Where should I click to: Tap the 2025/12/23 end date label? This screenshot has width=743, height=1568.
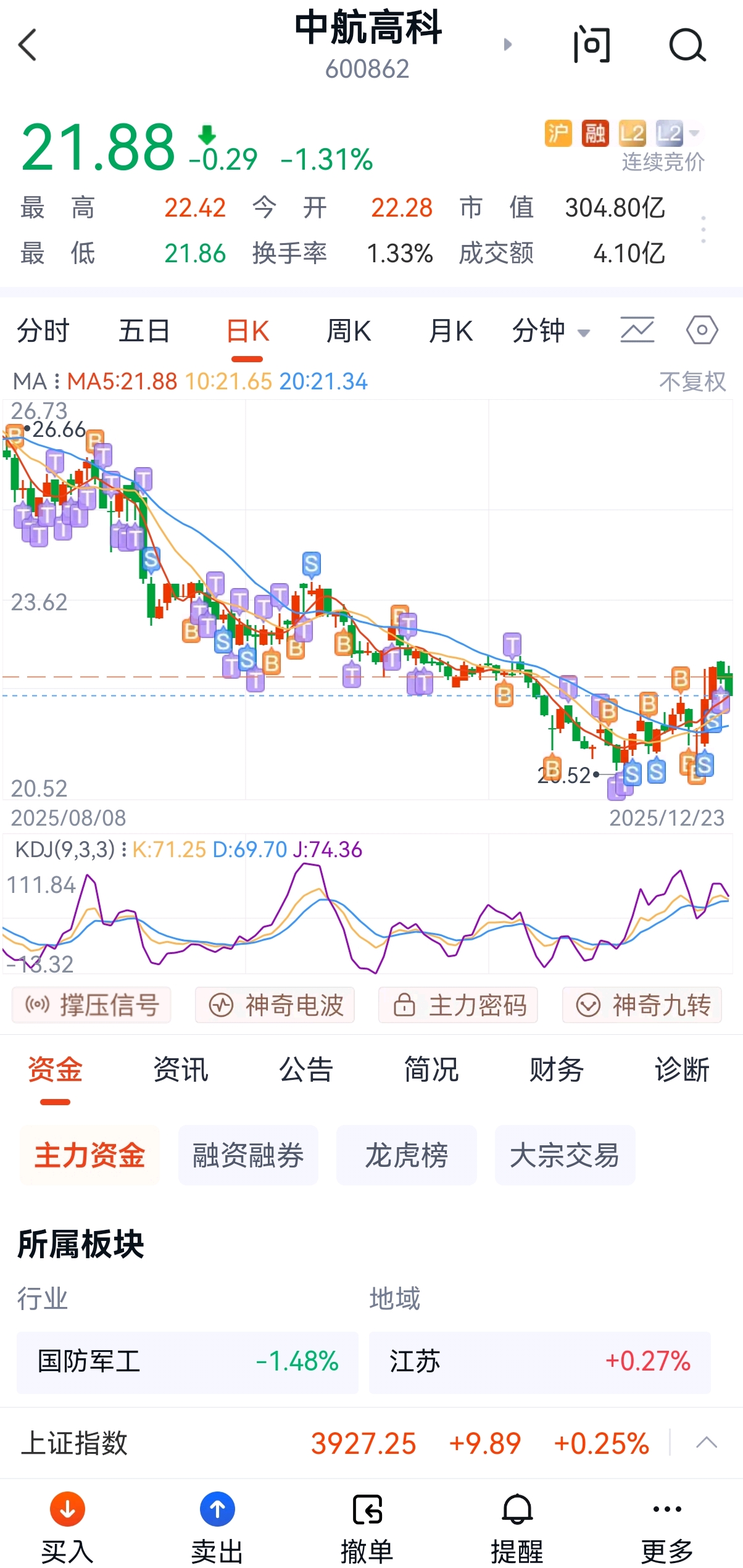[x=666, y=818]
